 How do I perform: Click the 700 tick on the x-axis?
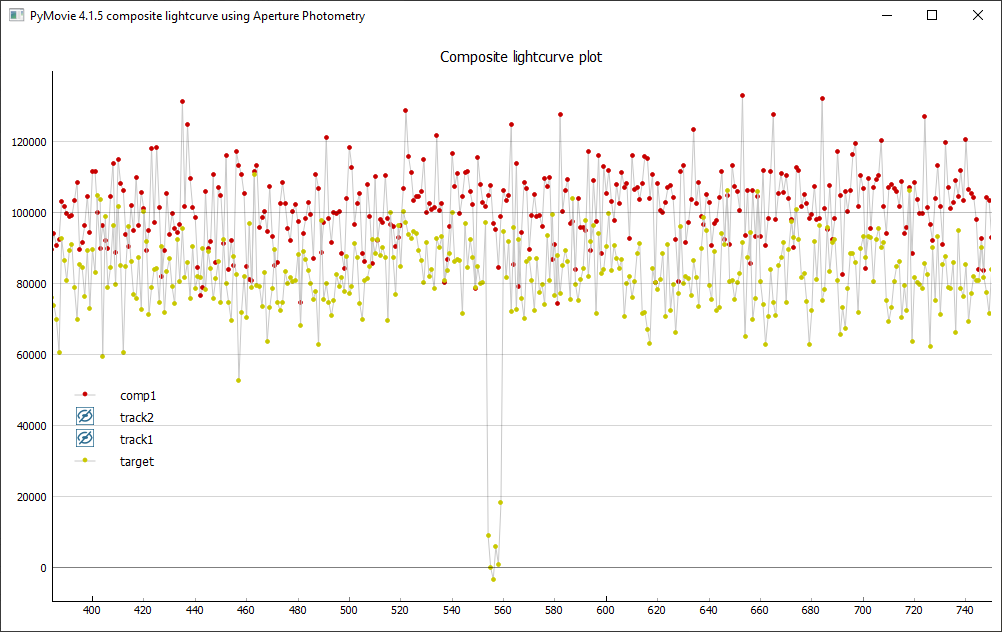coord(863,610)
